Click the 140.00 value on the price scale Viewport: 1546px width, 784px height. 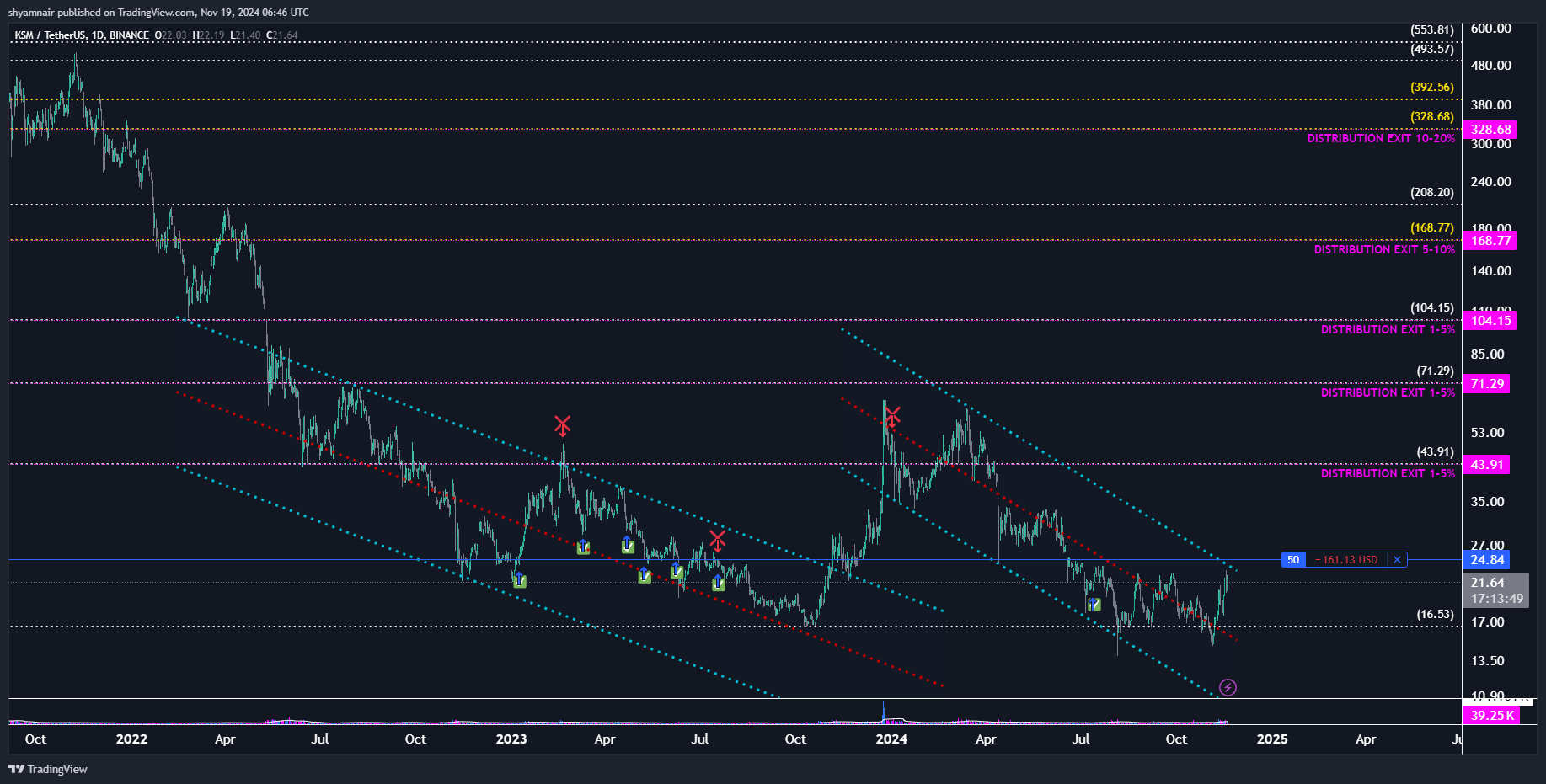pyautogui.click(x=1491, y=271)
